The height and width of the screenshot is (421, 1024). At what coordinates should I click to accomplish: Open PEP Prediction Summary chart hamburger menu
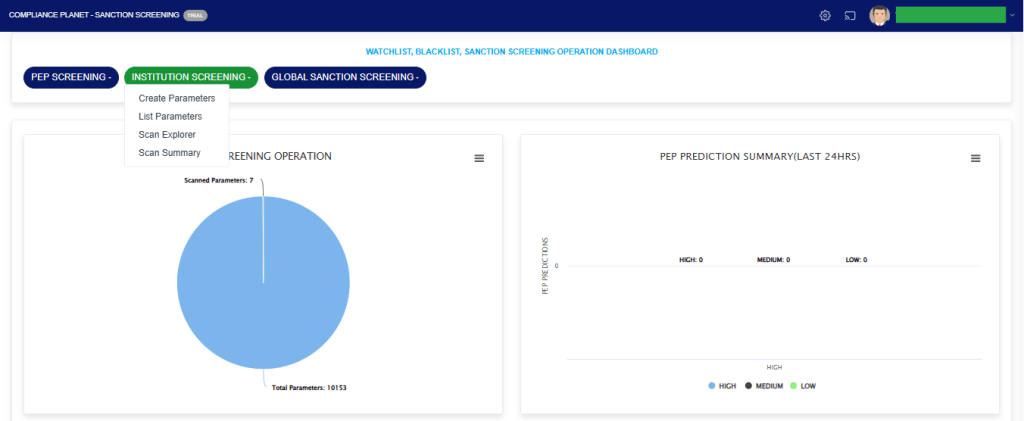click(976, 158)
